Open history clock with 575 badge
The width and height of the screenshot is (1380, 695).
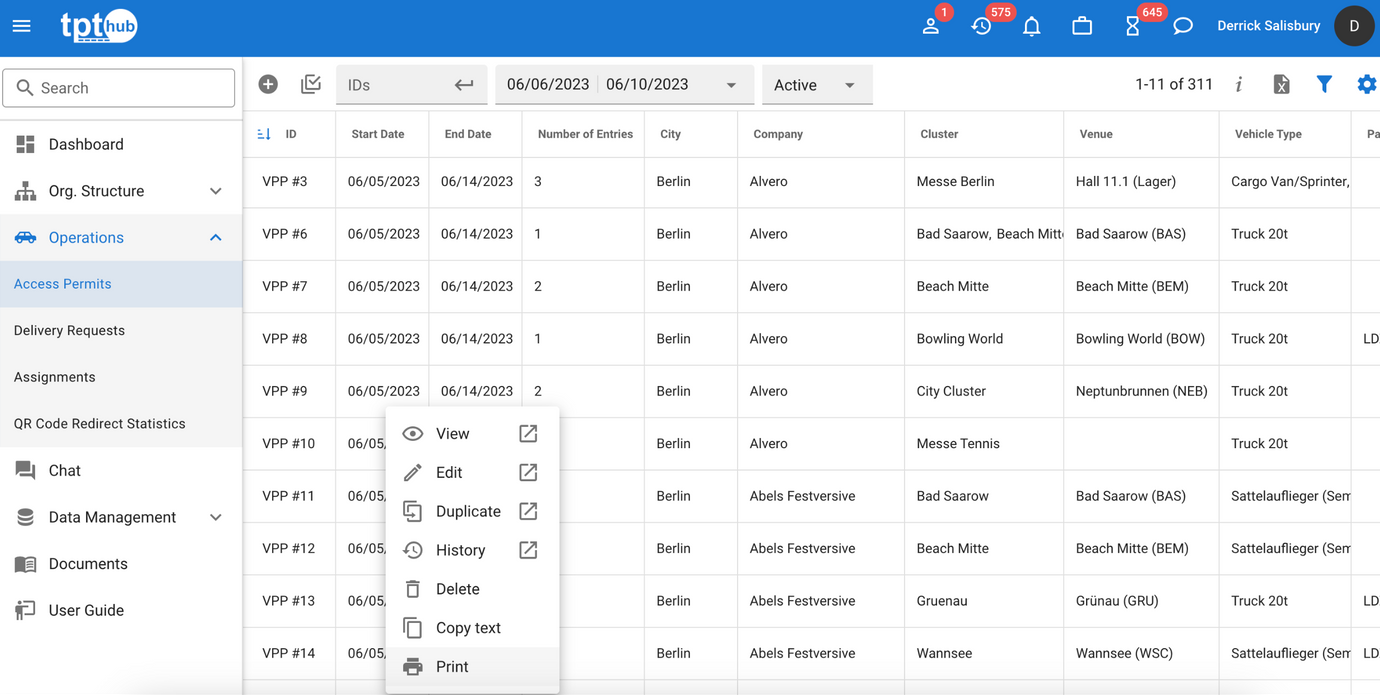[x=982, y=26]
